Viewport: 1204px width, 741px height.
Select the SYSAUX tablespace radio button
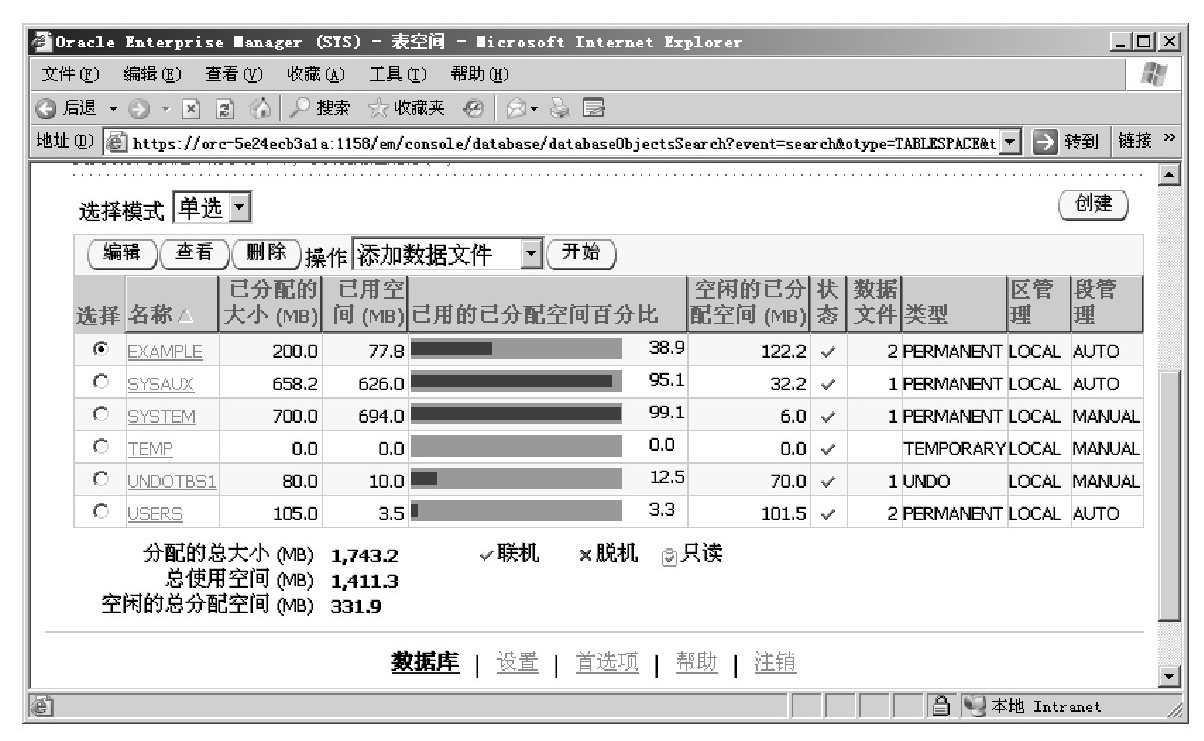(99, 382)
